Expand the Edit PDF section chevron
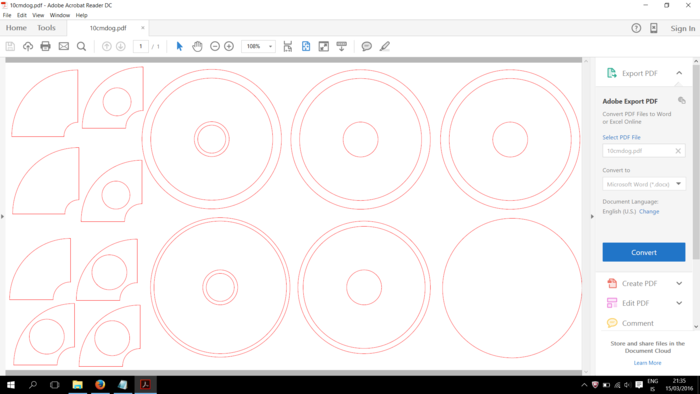The height and width of the screenshot is (394, 700). coord(679,303)
